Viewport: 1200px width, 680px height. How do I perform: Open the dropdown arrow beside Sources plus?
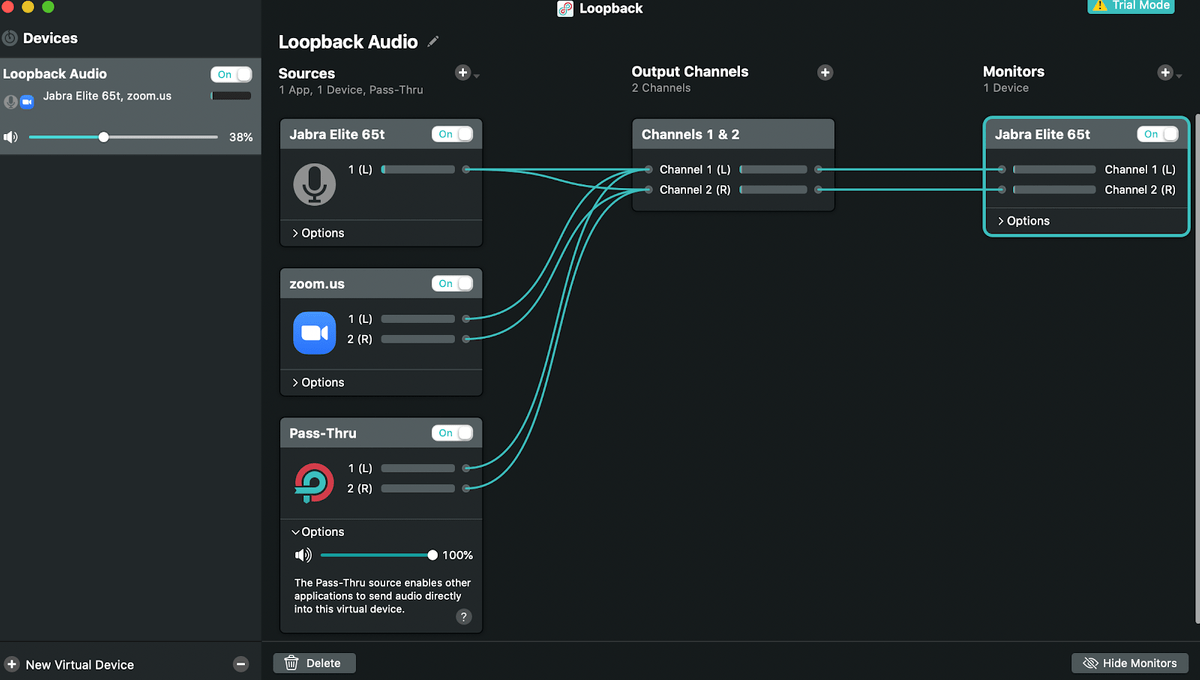pos(478,75)
